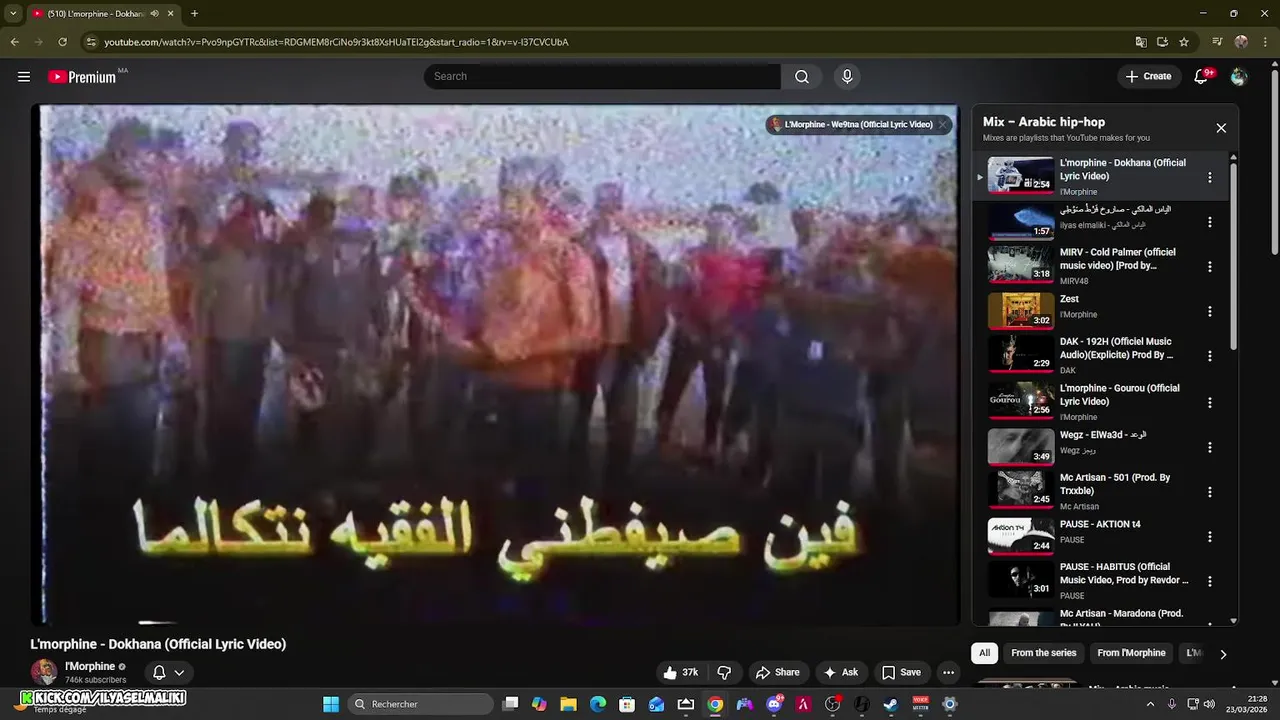This screenshot has height=720, width=1280.
Task: Open options for ilyas elmaliki playlist item
Action: (x=1210, y=222)
